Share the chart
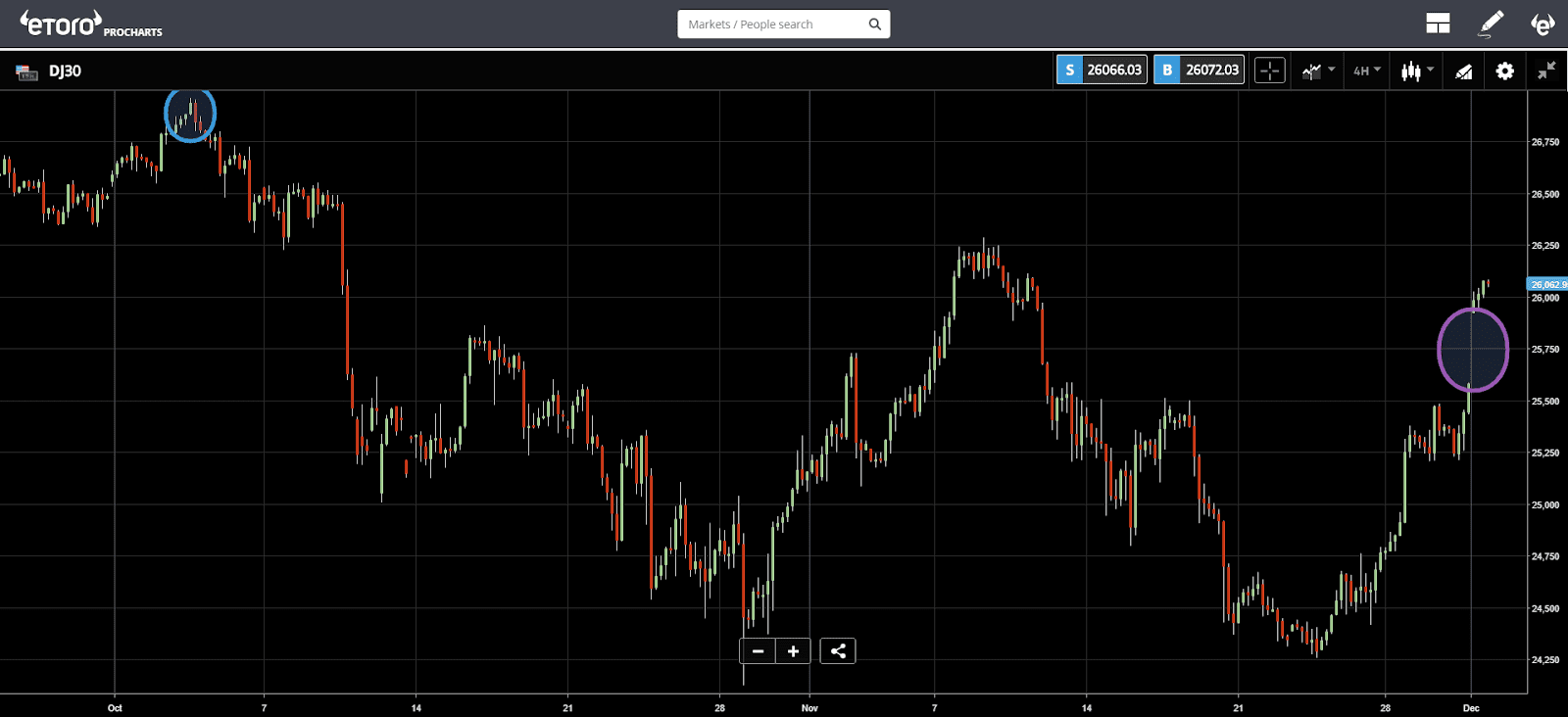Screen dimensions: 1568x717 838,650
